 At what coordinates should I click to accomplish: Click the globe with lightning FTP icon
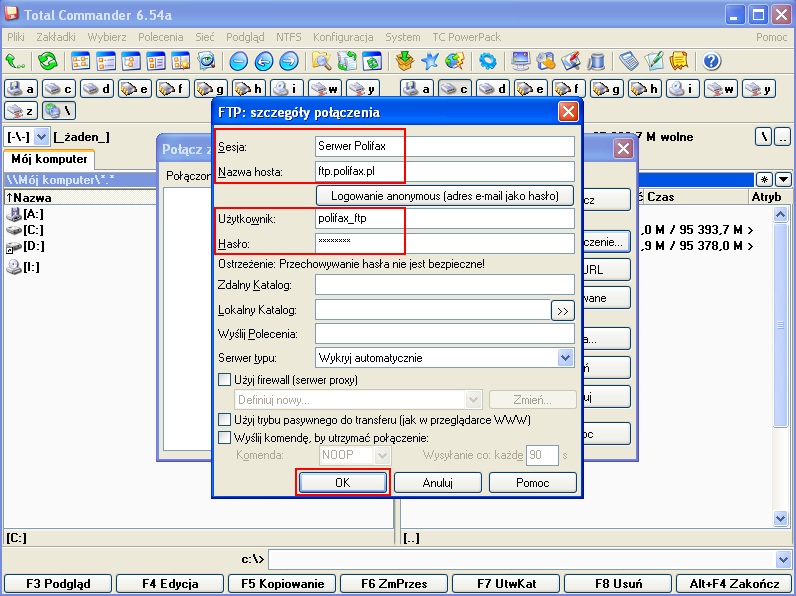[454, 61]
